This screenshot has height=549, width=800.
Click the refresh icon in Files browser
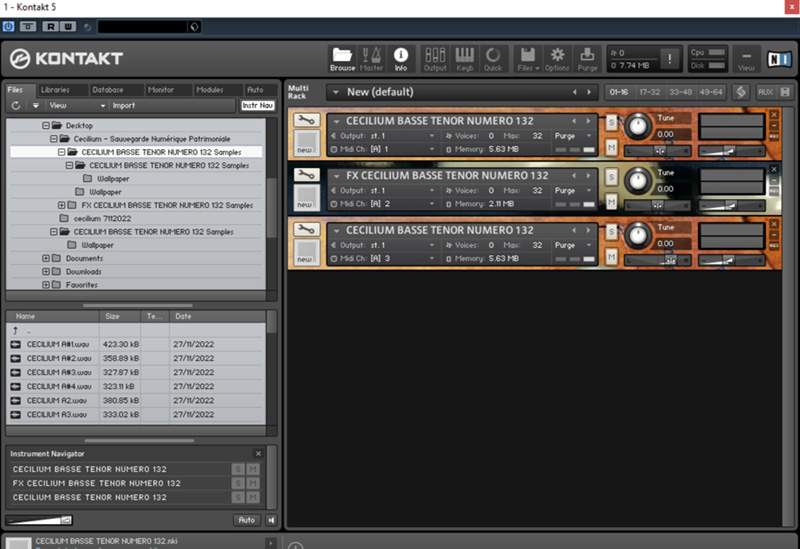(16, 106)
